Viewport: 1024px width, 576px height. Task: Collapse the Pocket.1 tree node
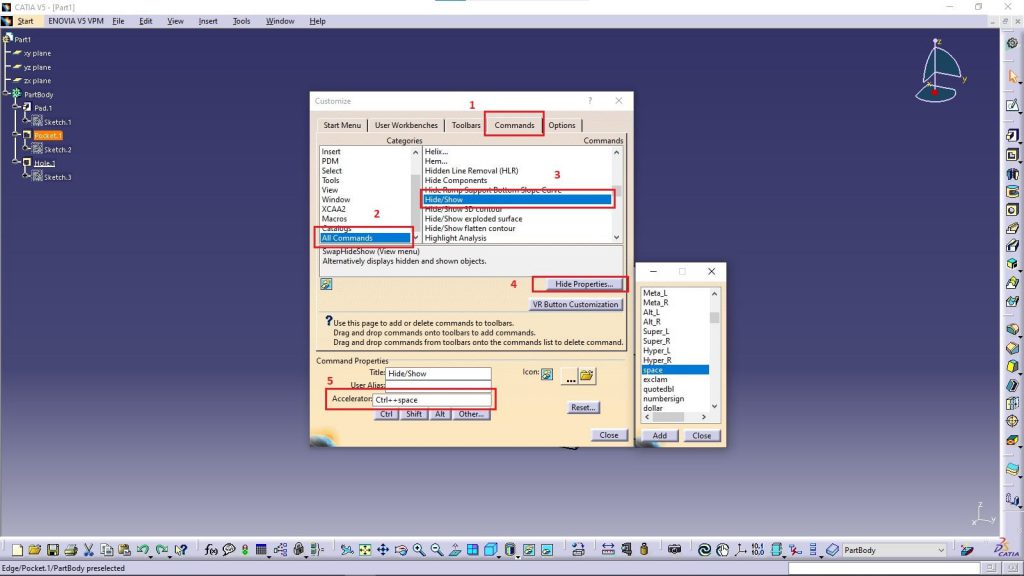[16, 135]
